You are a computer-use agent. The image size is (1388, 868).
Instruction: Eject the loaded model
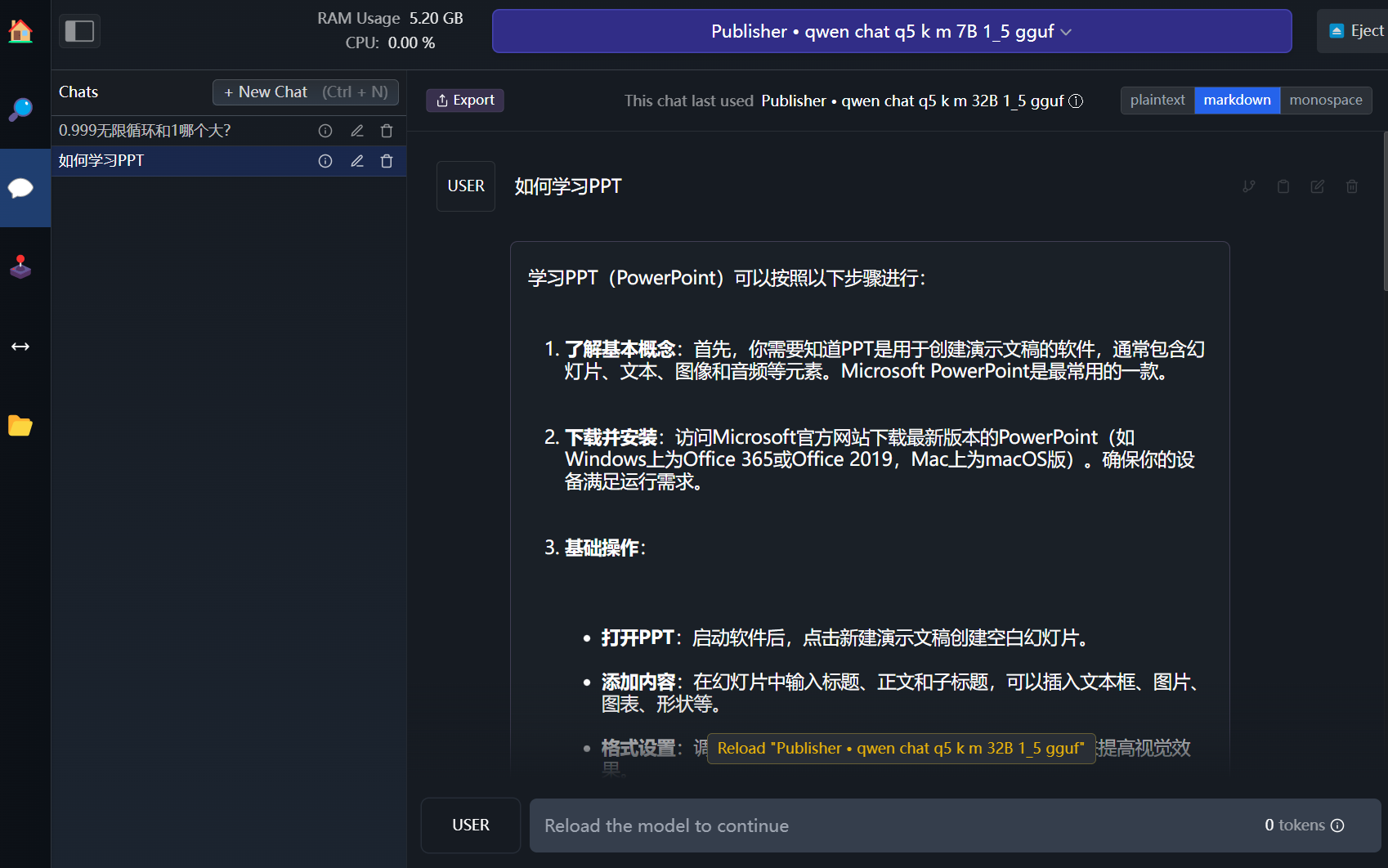tap(1354, 31)
